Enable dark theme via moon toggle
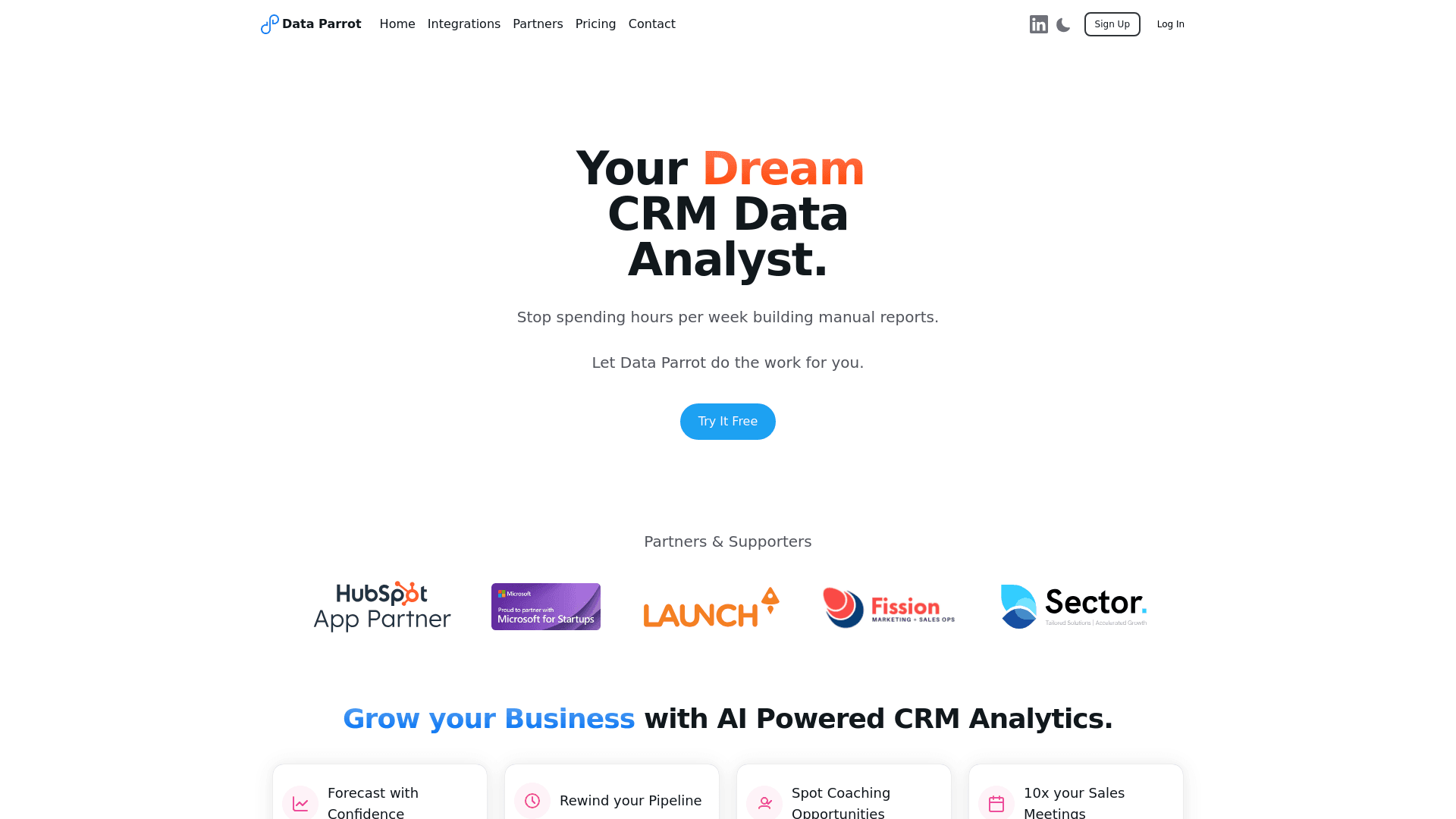Screen dimensions: 1456x819 (1063, 24)
